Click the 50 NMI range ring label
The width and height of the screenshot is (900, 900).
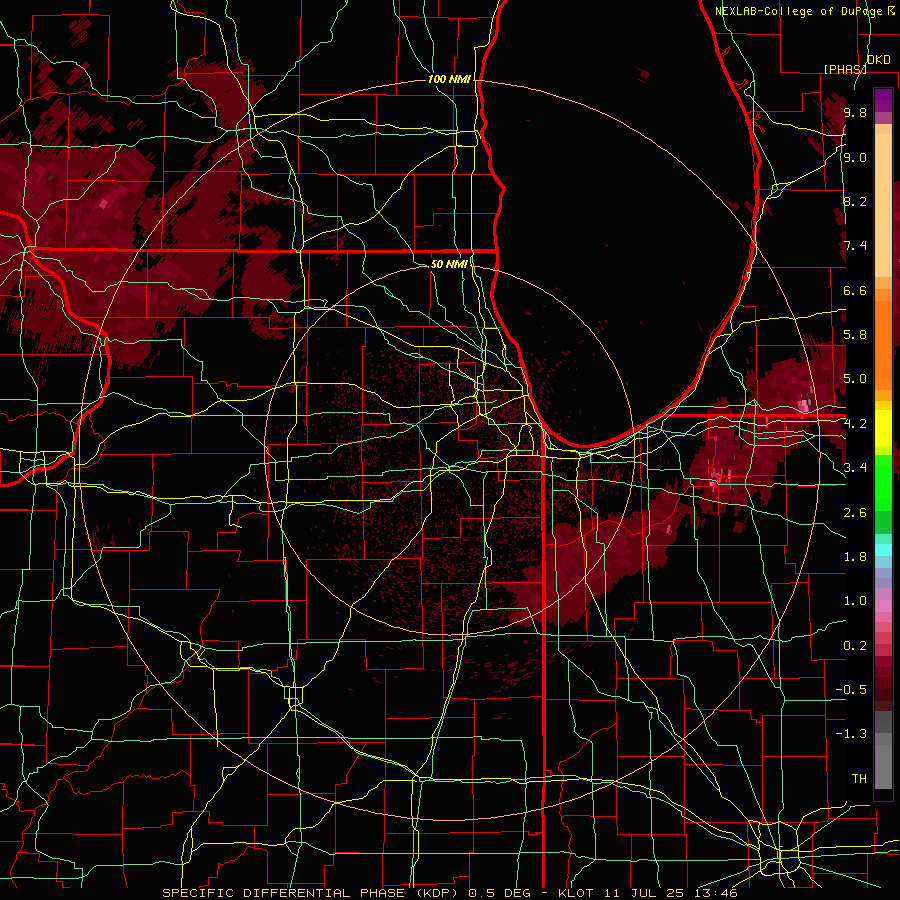point(449,264)
